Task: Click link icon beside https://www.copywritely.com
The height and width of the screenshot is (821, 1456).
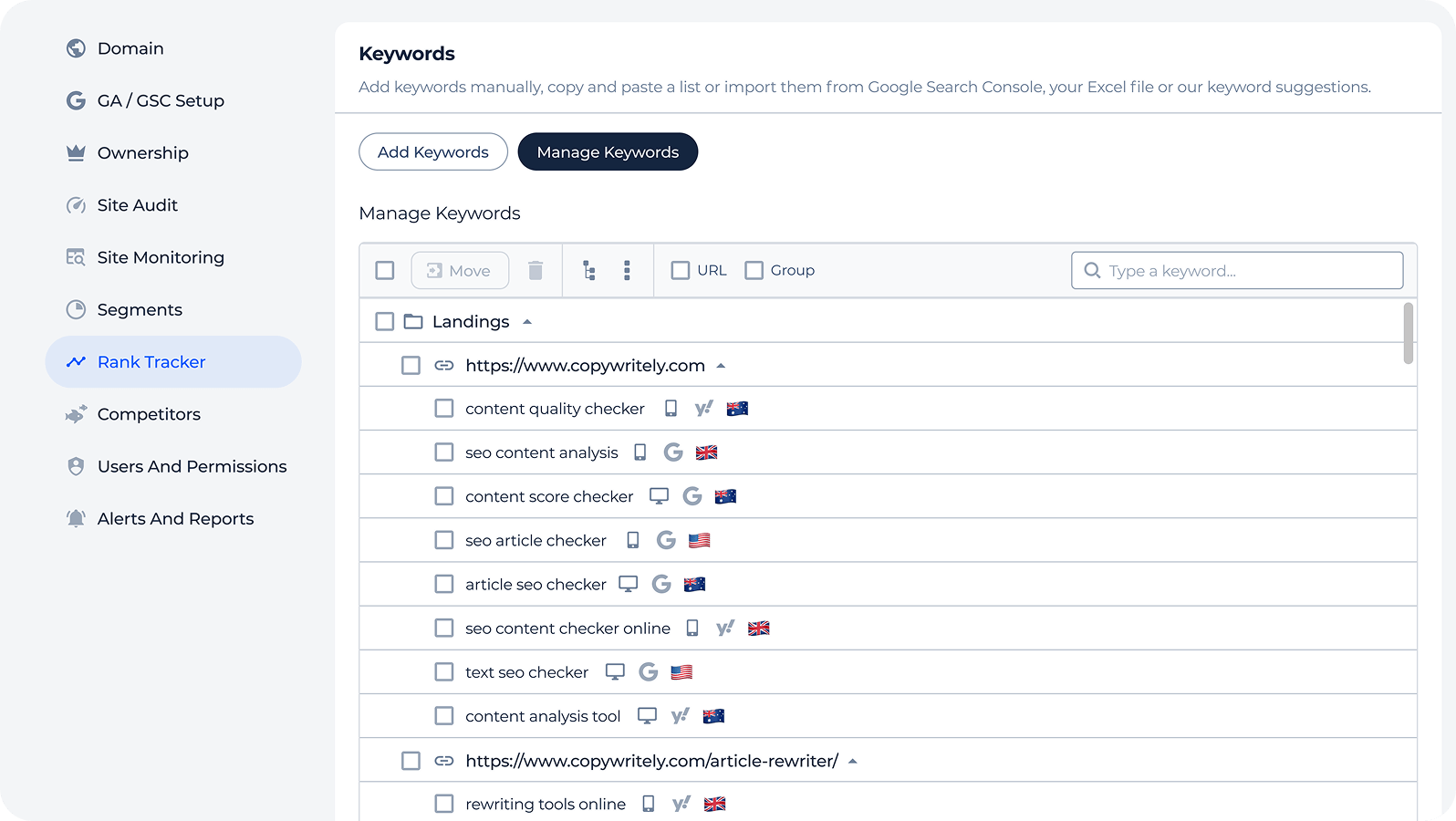Action: click(x=444, y=365)
